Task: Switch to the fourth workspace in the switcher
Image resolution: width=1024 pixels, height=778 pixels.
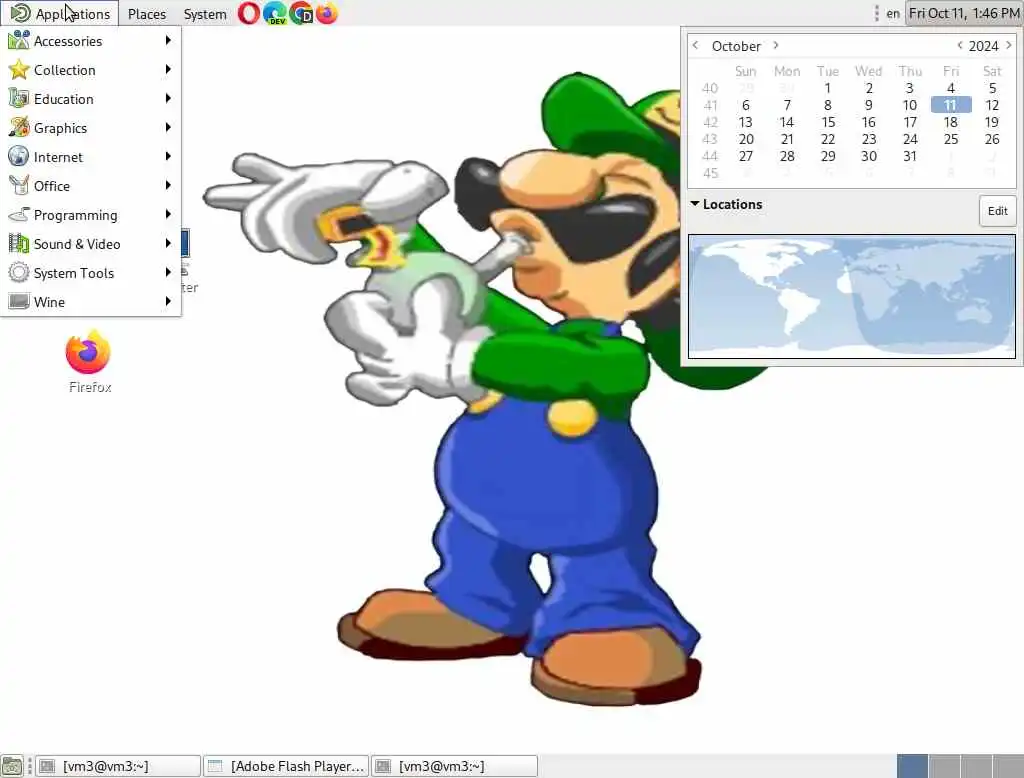Action: point(1008,766)
